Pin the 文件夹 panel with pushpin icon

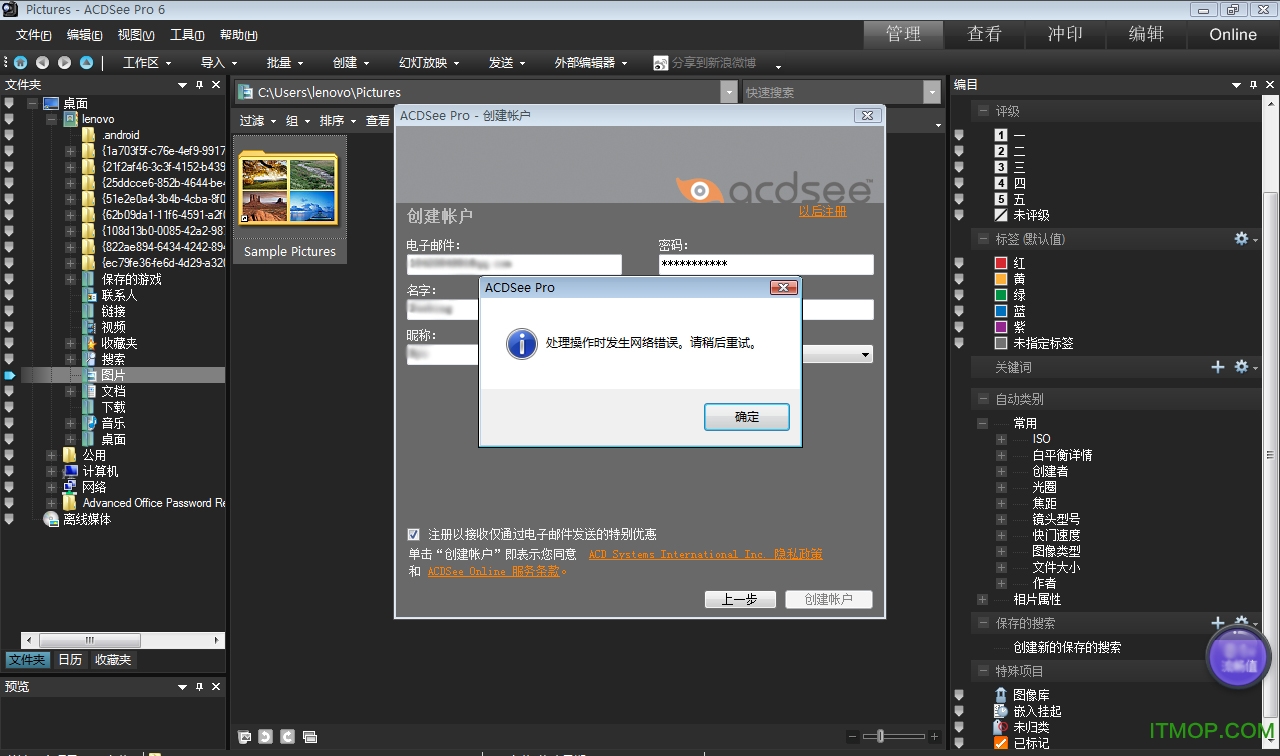click(x=199, y=85)
